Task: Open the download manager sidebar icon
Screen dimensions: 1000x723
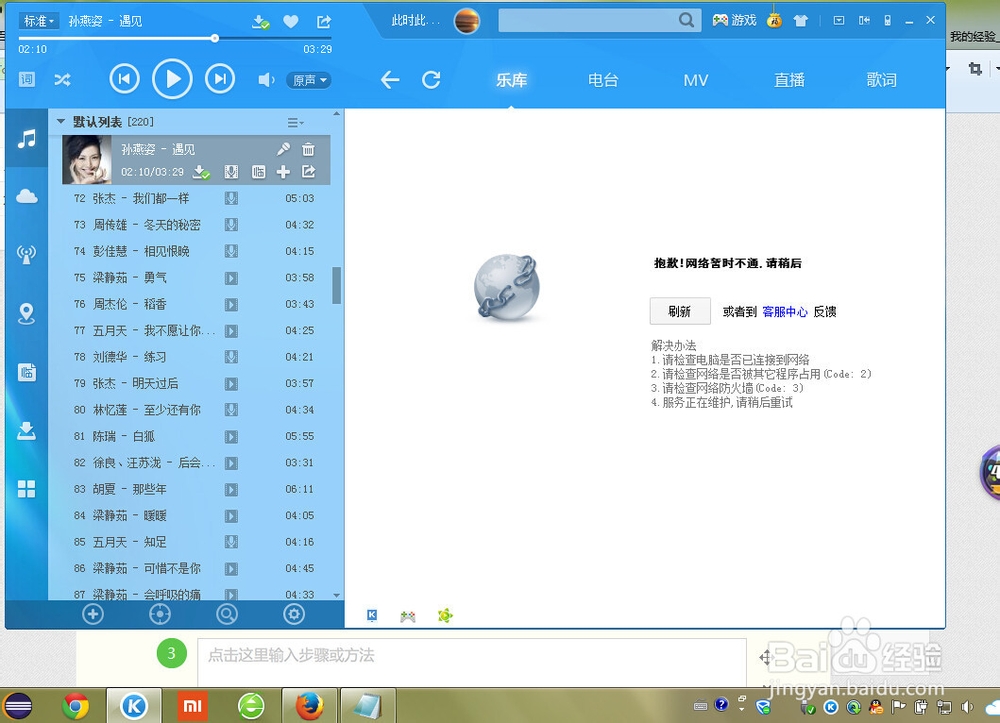Action: coord(26,431)
